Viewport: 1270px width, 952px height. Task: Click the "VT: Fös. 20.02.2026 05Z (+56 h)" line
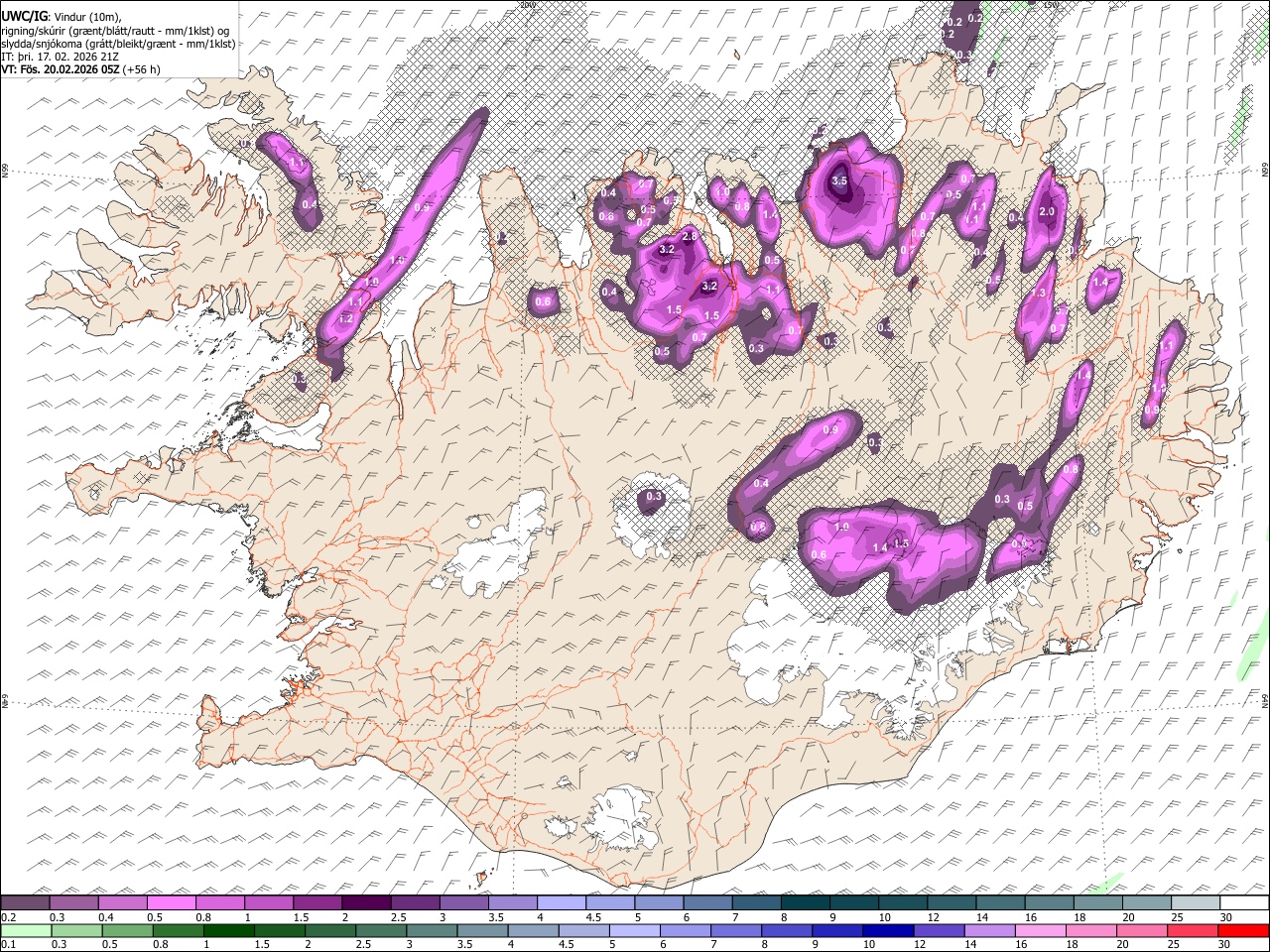(x=80, y=69)
